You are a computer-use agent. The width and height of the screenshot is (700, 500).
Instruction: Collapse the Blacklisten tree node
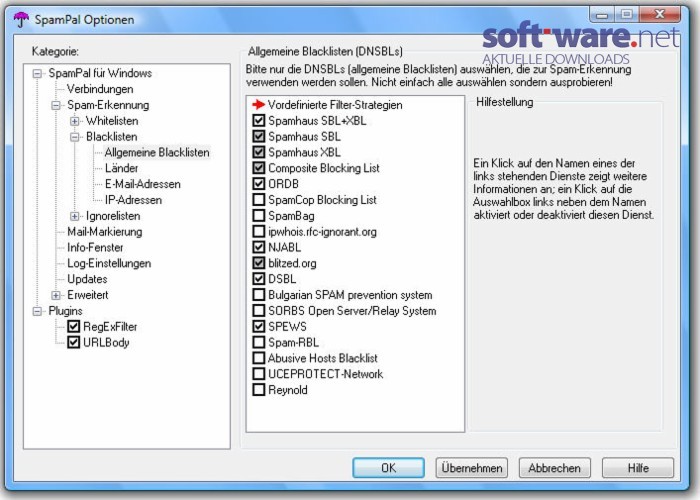click(75, 137)
